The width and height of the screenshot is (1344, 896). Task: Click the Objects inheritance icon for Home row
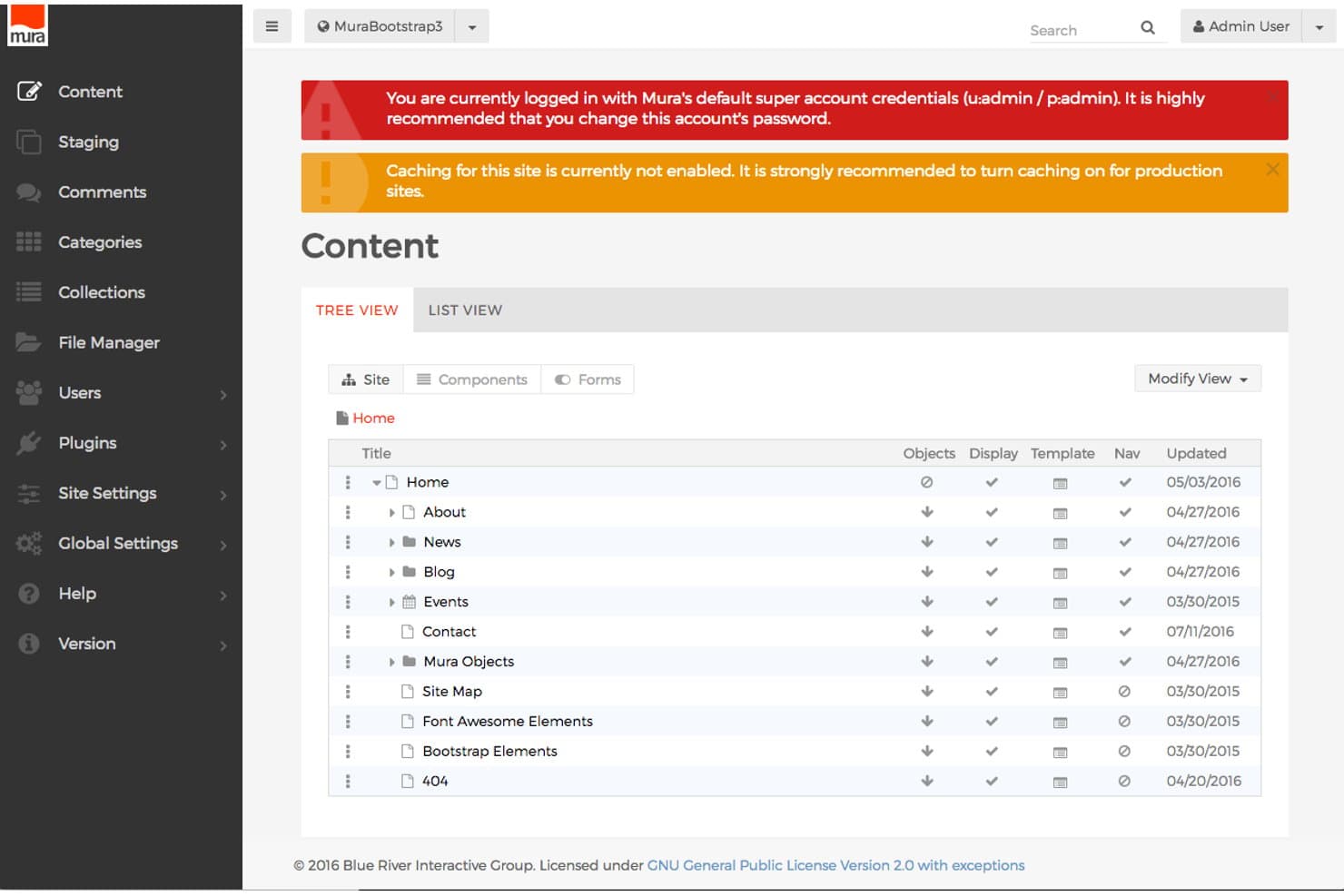click(927, 482)
